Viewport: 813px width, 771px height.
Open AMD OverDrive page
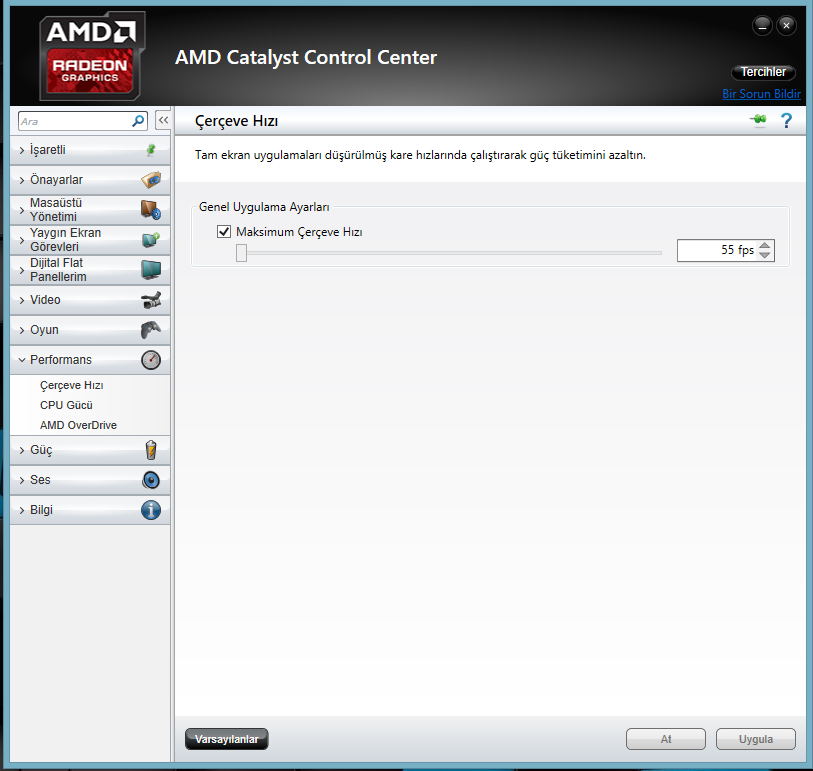click(x=78, y=425)
